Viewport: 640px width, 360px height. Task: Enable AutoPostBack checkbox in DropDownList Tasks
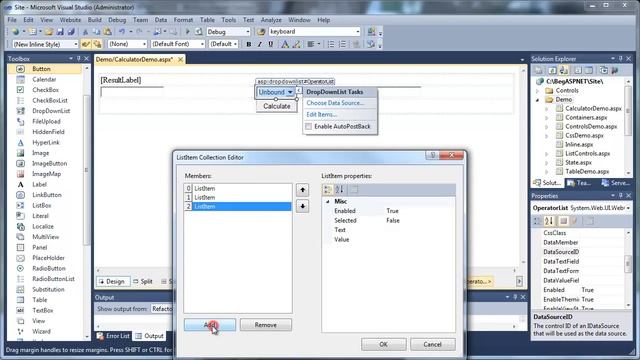(x=309, y=127)
